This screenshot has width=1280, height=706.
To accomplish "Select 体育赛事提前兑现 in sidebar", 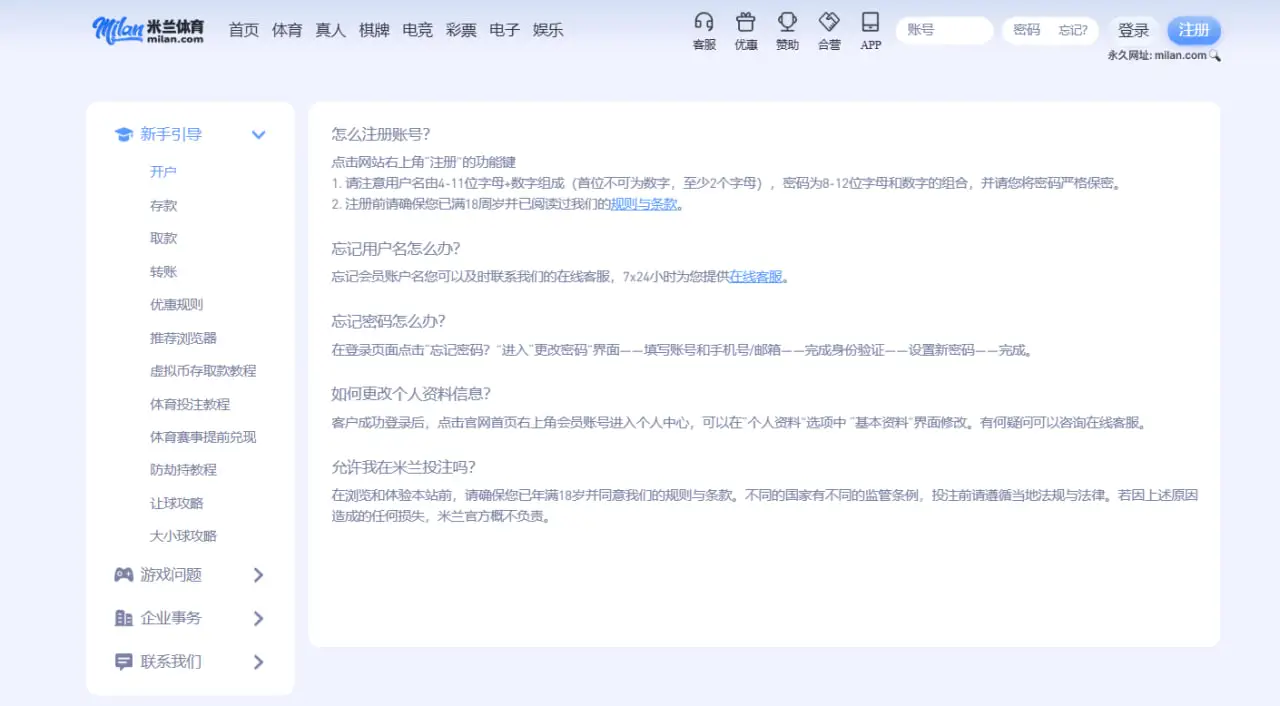I will 204,437.
